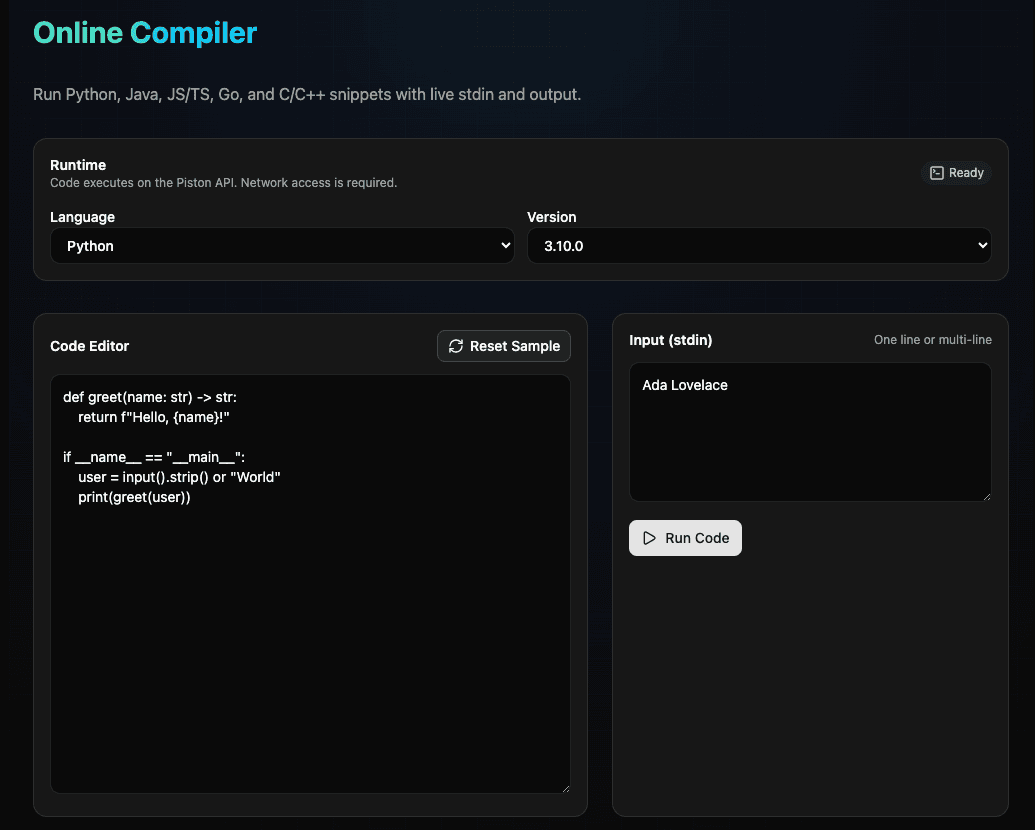
Task: Click the resize grip of the stdin box
Action: coord(986,495)
